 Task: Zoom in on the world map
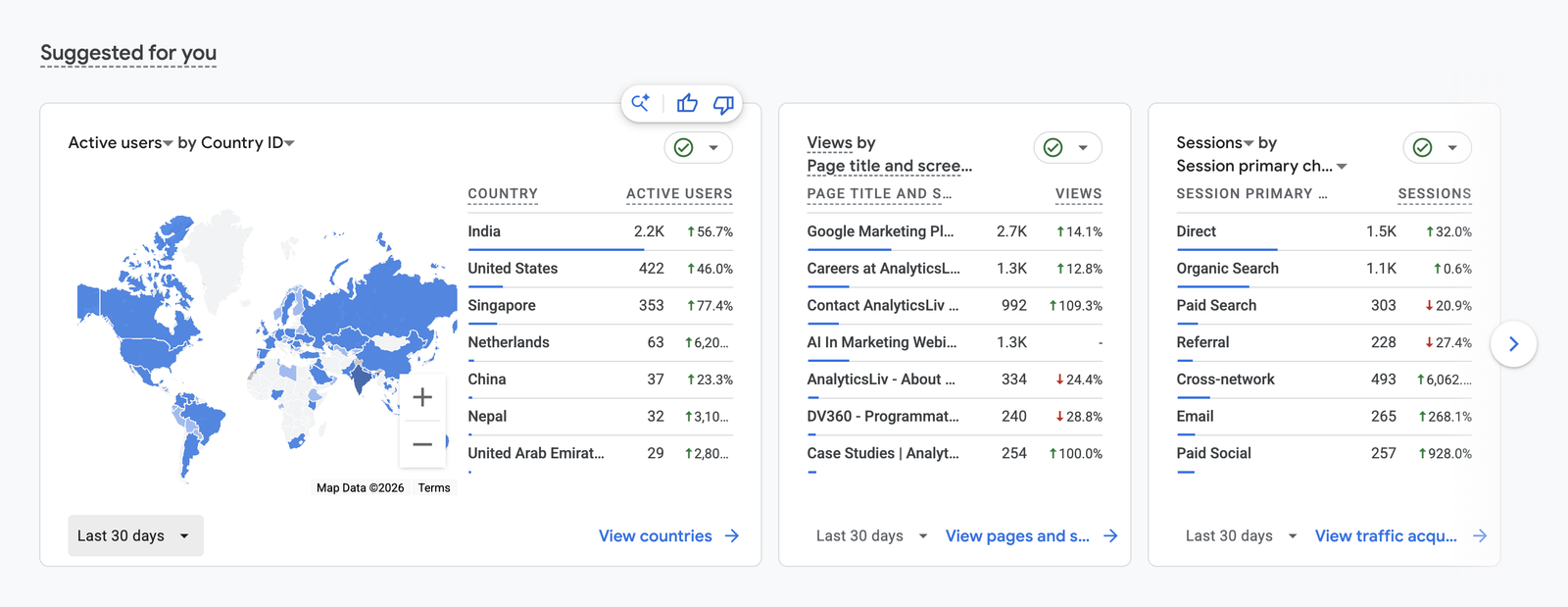[422, 397]
